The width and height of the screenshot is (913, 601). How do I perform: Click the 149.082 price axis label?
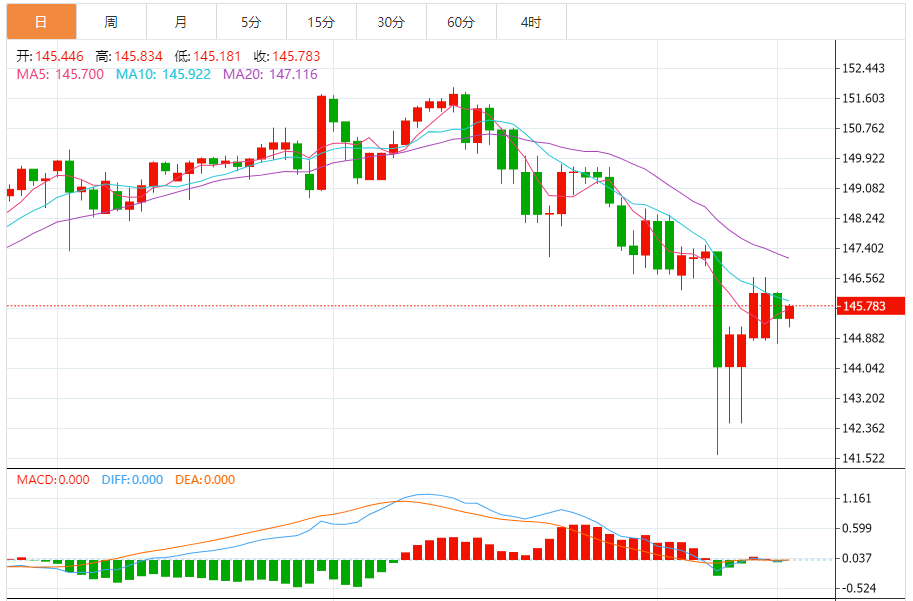point(864,188)
